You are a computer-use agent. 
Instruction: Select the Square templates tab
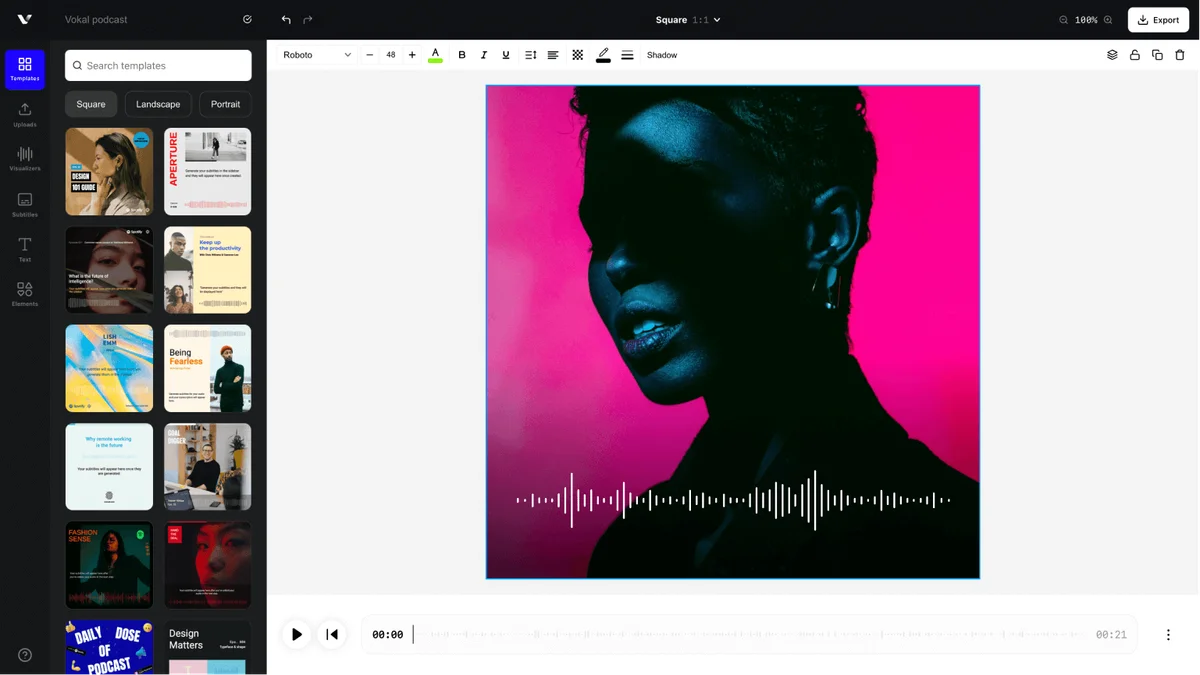[x=91, y=104]
